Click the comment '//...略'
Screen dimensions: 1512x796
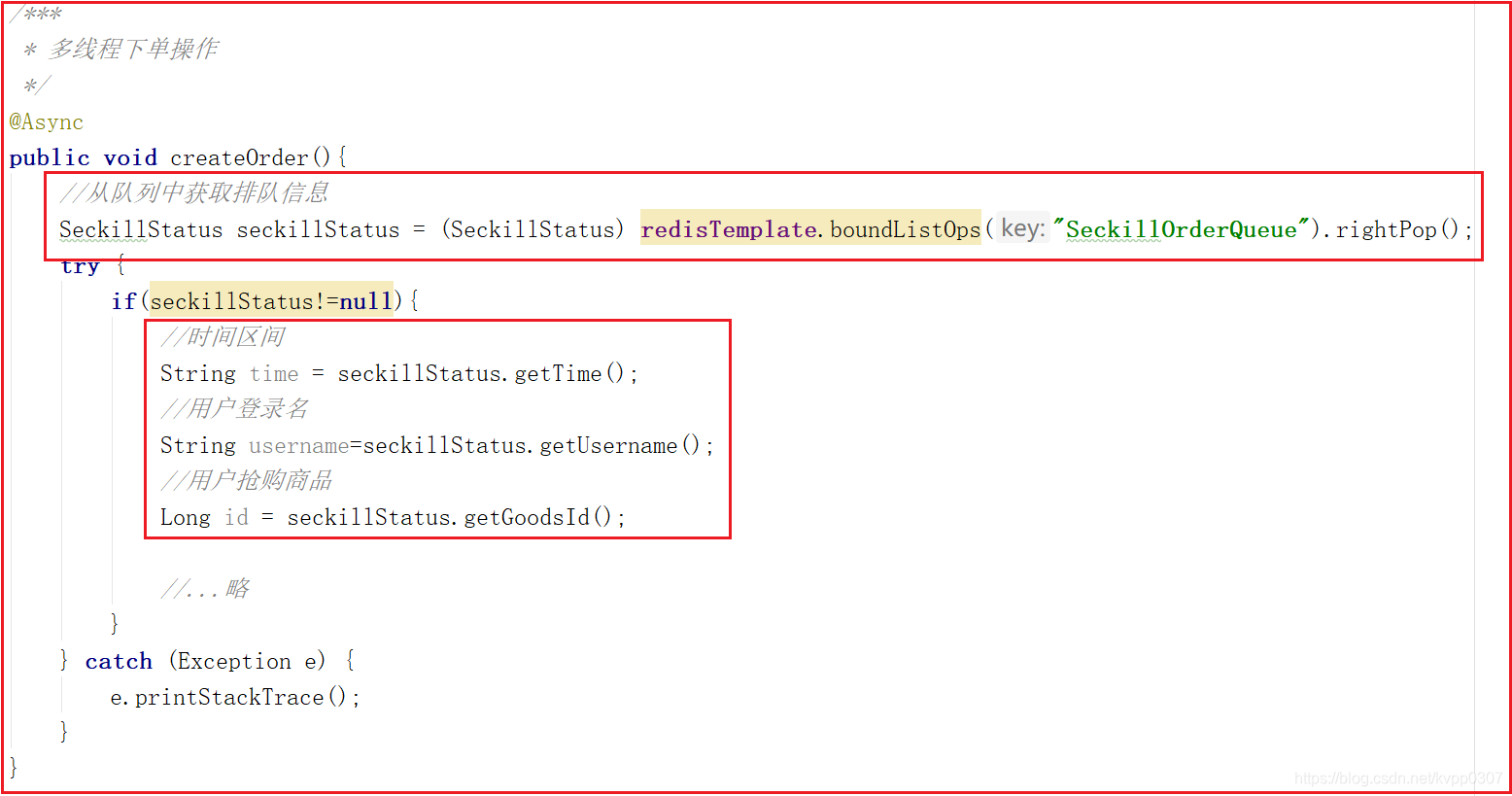pos(205,589)
